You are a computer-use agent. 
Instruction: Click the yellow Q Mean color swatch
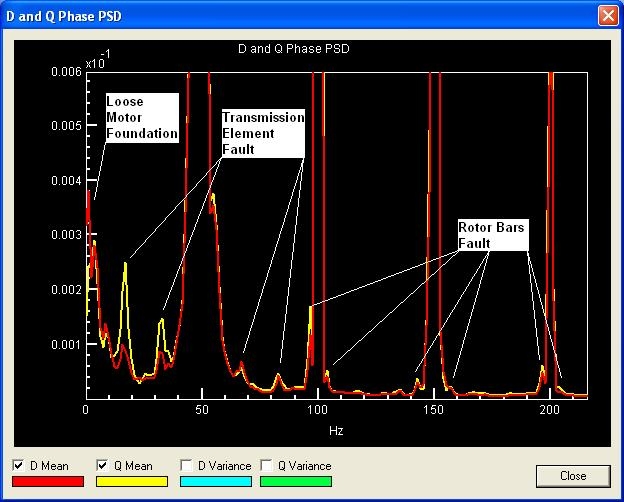coord(131,481)
